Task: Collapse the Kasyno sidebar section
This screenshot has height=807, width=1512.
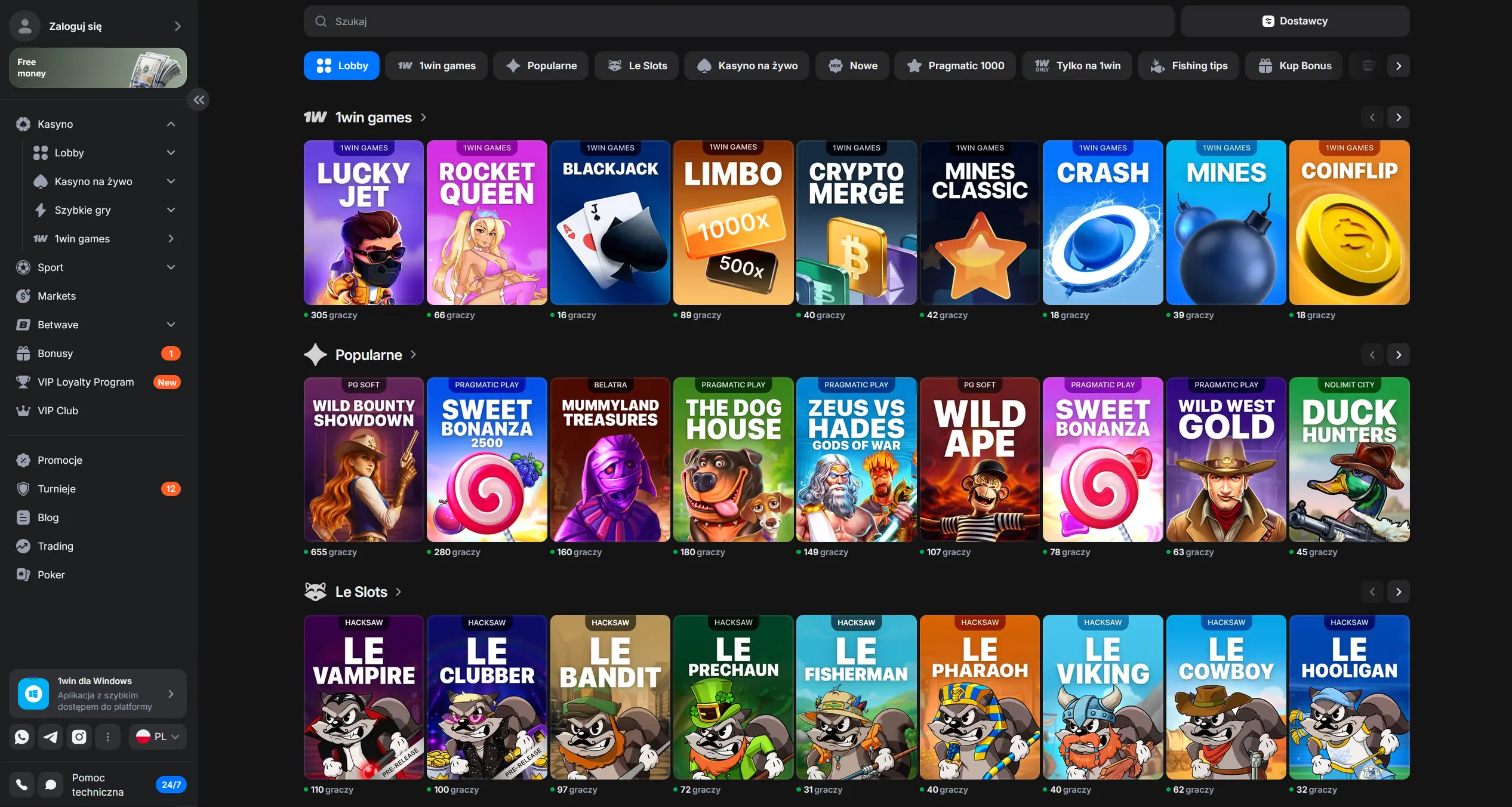Action: (171, 124)
